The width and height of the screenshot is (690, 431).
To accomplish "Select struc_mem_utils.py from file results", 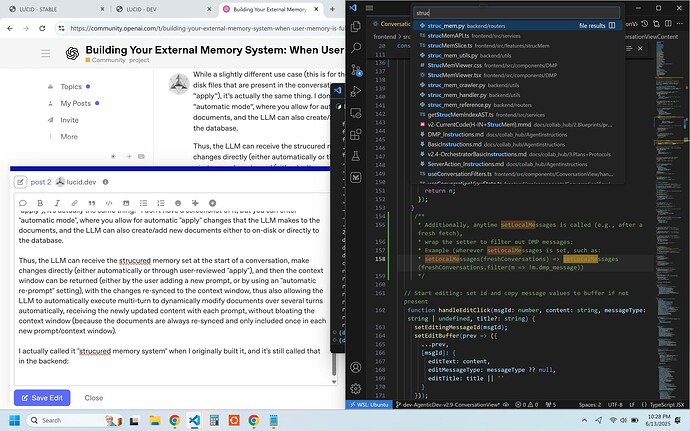I will click(x=517, y=55).
